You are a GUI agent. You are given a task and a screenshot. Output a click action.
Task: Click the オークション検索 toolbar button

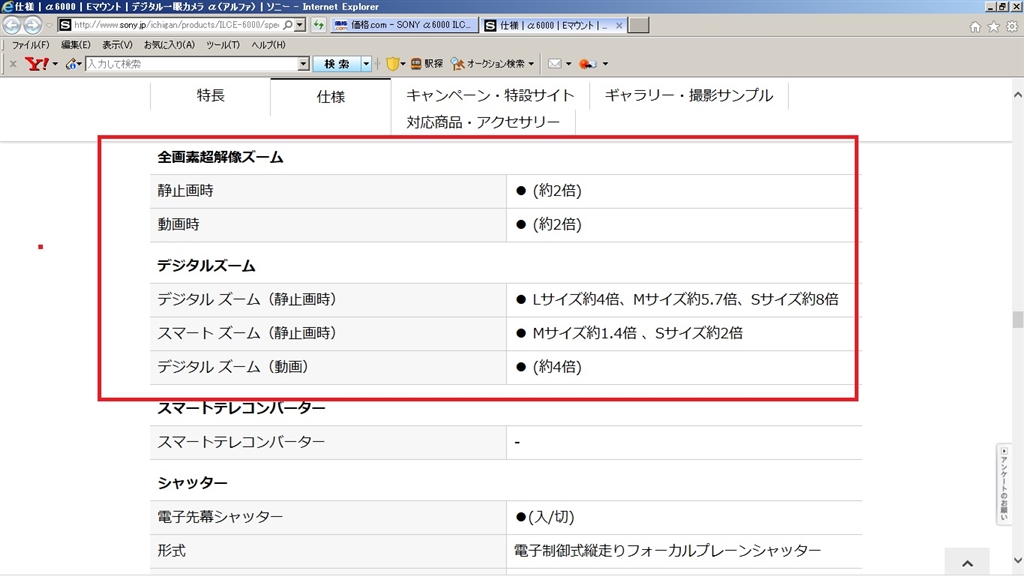pos(488,63)
